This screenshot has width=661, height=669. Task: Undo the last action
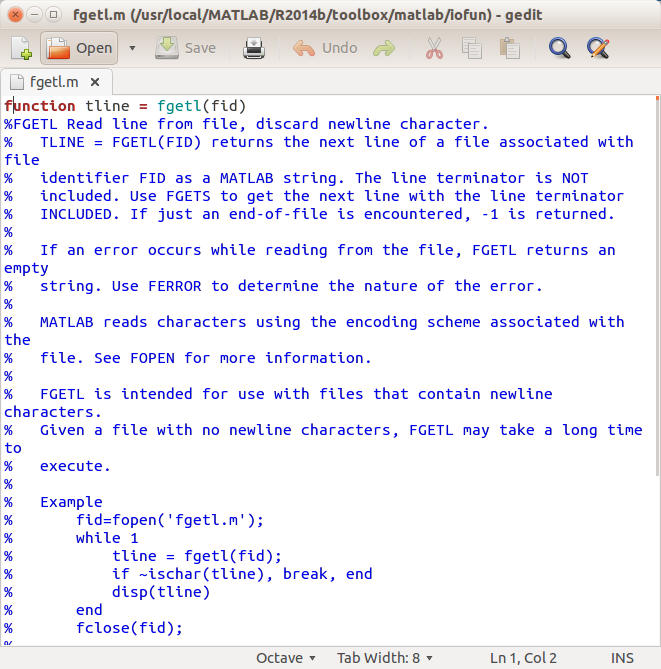[x=325, y=48]
